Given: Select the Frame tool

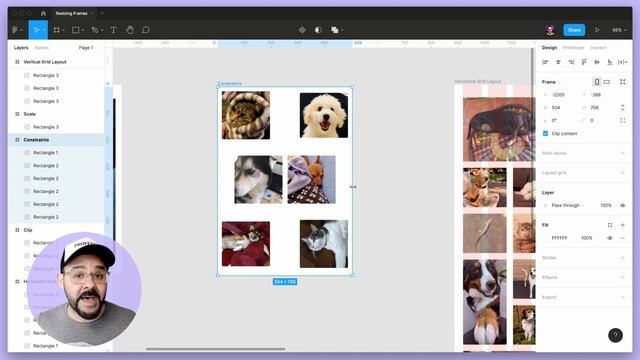Looking at the screenshot, I should [x=57, y=30].
